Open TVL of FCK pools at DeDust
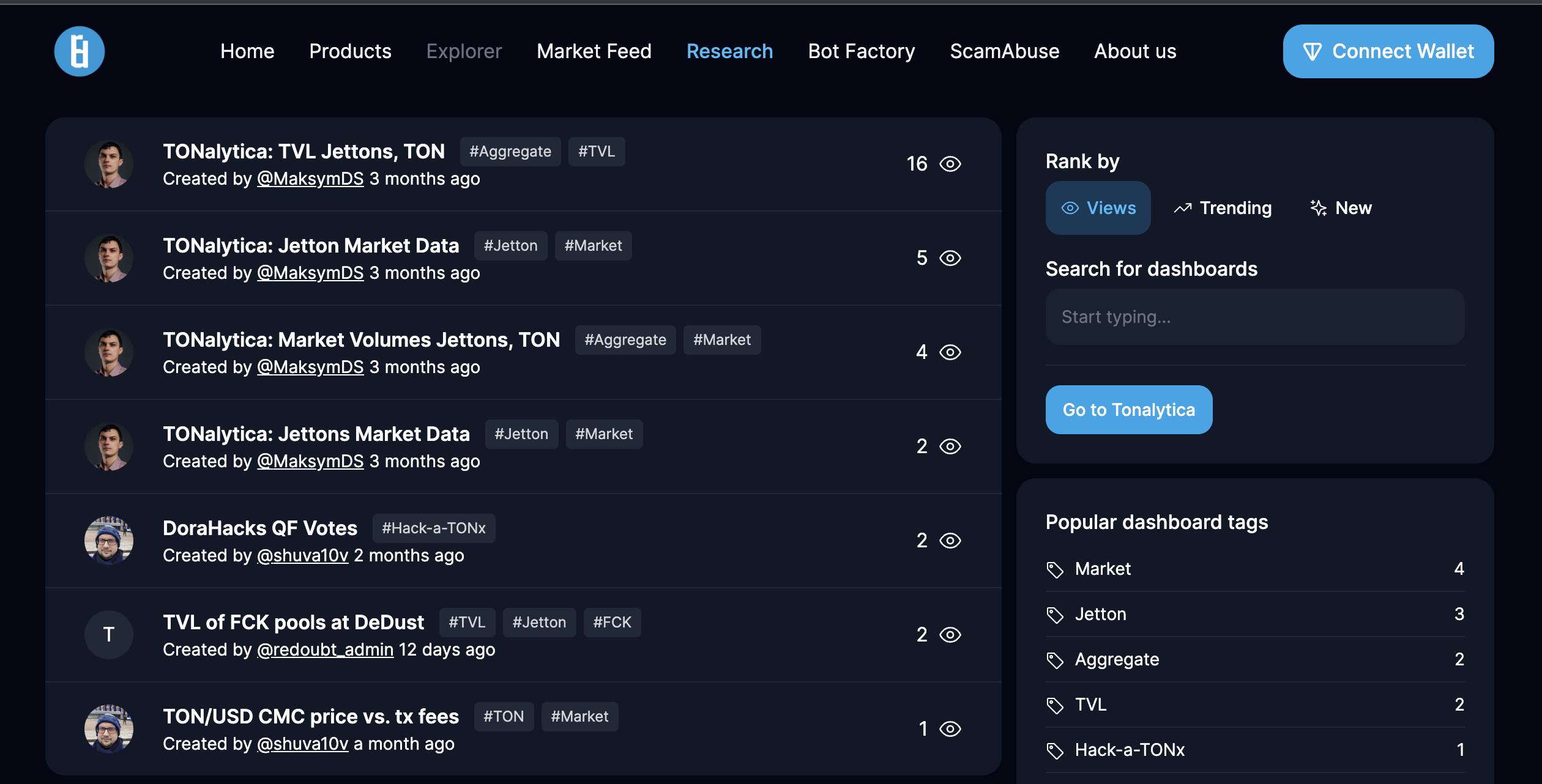This screenshot has height=784, width=1542. point(293,622)
